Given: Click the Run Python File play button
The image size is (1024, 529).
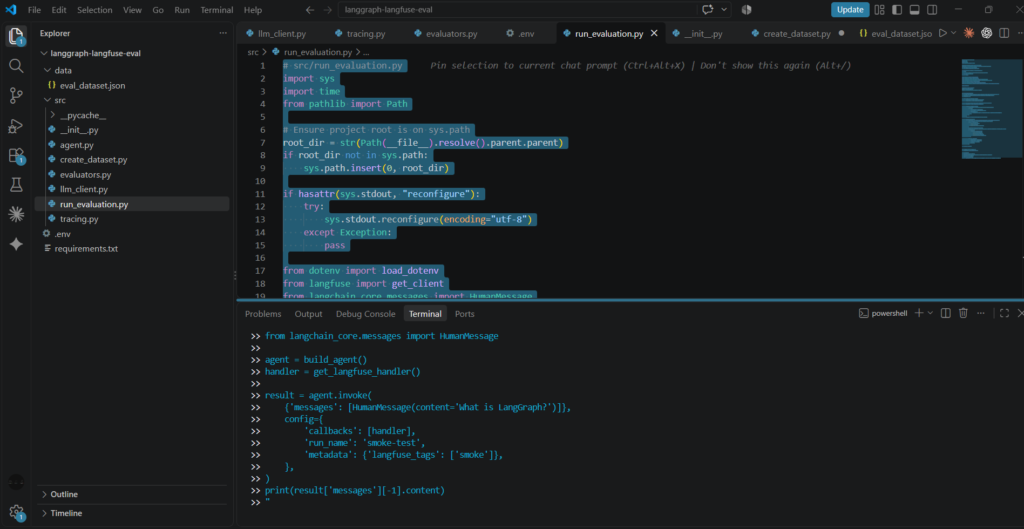Looking at the screenshot, I should 942,33.
